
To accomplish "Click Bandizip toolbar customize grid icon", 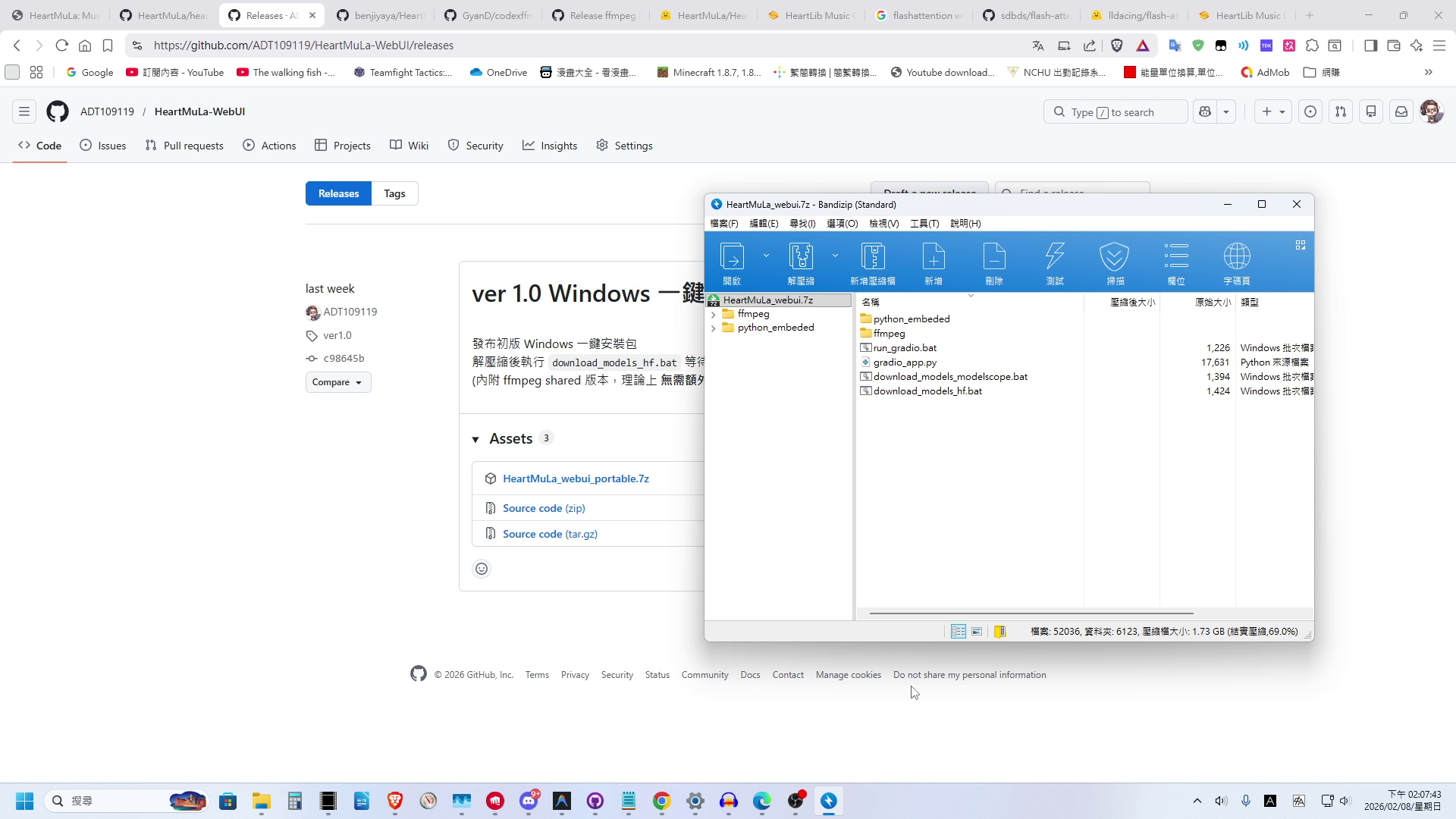I will (1301, 245).
